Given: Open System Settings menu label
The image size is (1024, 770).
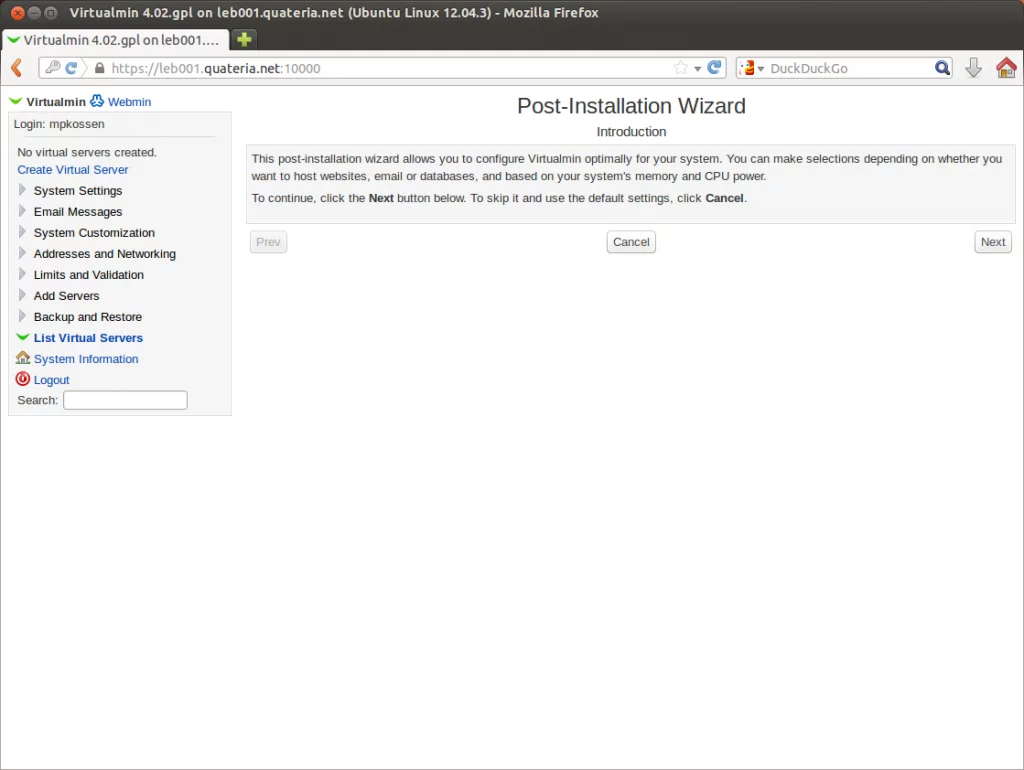Looking at the screenshot, I should (x=78, y=191).
